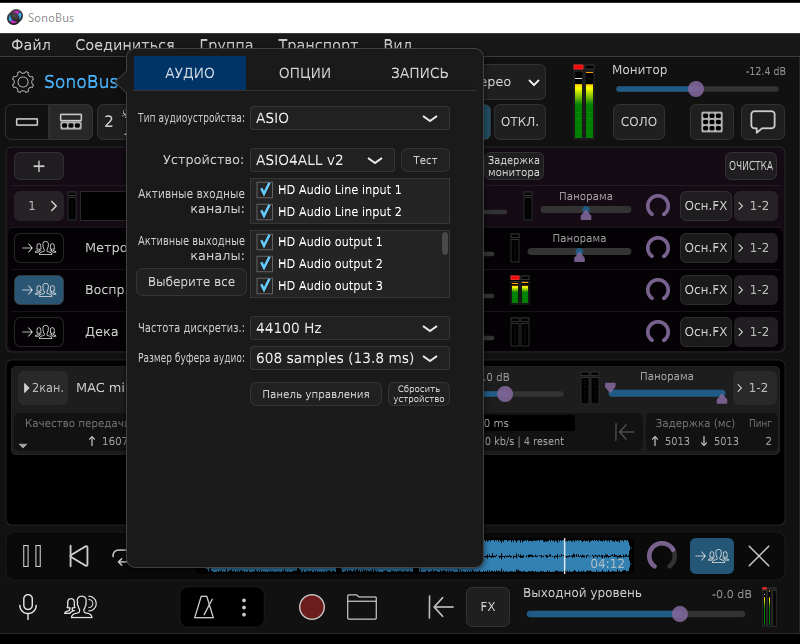Adjust the Монитор level slider
The height and width of the screenshot is (644, 800).
tap(697, 89)
